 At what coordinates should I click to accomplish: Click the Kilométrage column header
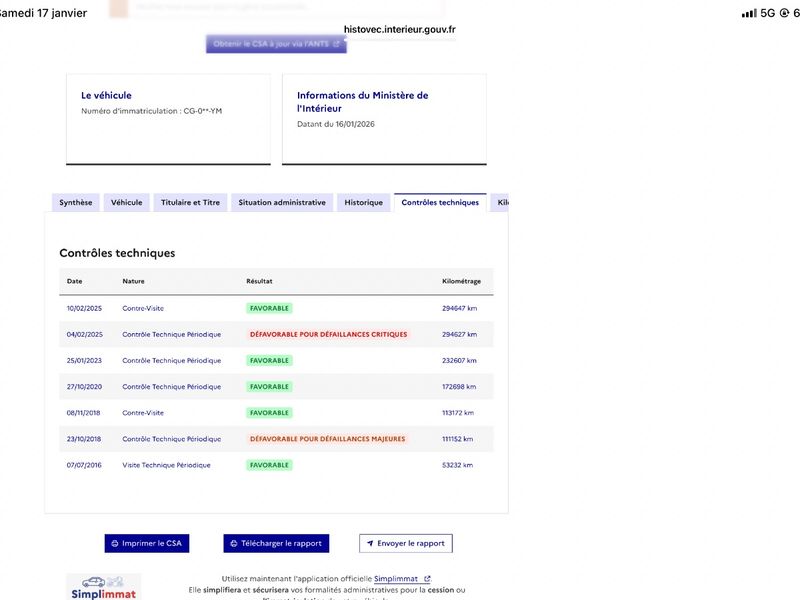pyautogui.click(x=463, y=282)
